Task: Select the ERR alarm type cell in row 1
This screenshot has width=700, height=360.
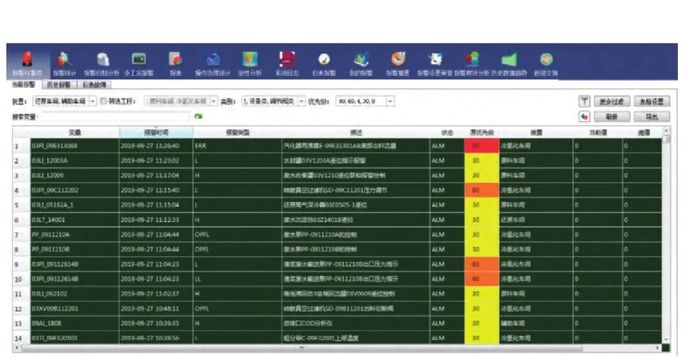Action: (x=238, y=146)
